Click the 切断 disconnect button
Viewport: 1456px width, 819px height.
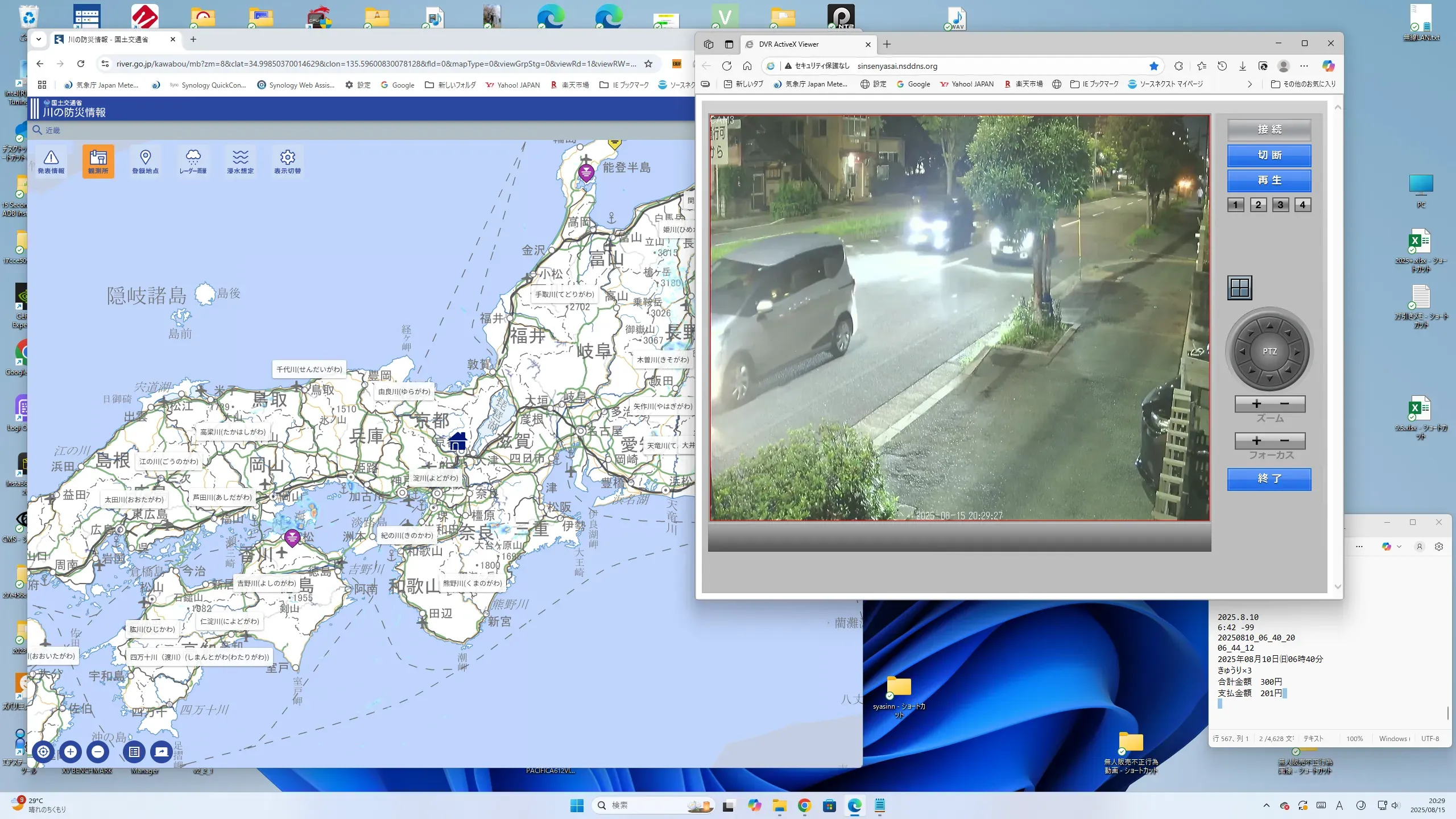(1269, 155)
